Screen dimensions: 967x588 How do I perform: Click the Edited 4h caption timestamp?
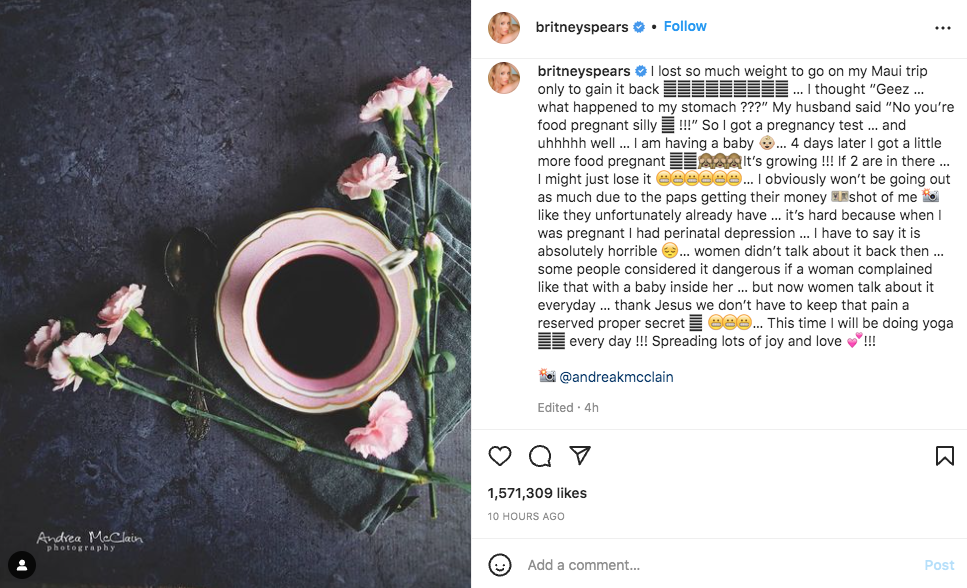pos(569,407)
